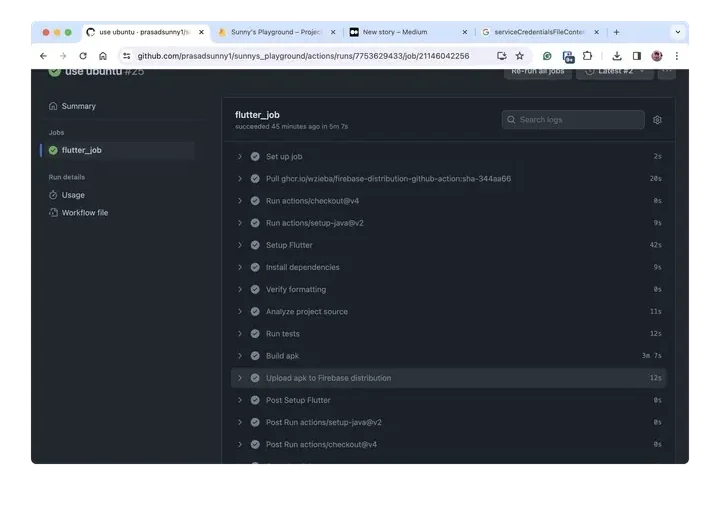Viewport: 720px width, 505px height.
Task: Click Post Run actions/setup-java@v2 step label
Action: 324,422
